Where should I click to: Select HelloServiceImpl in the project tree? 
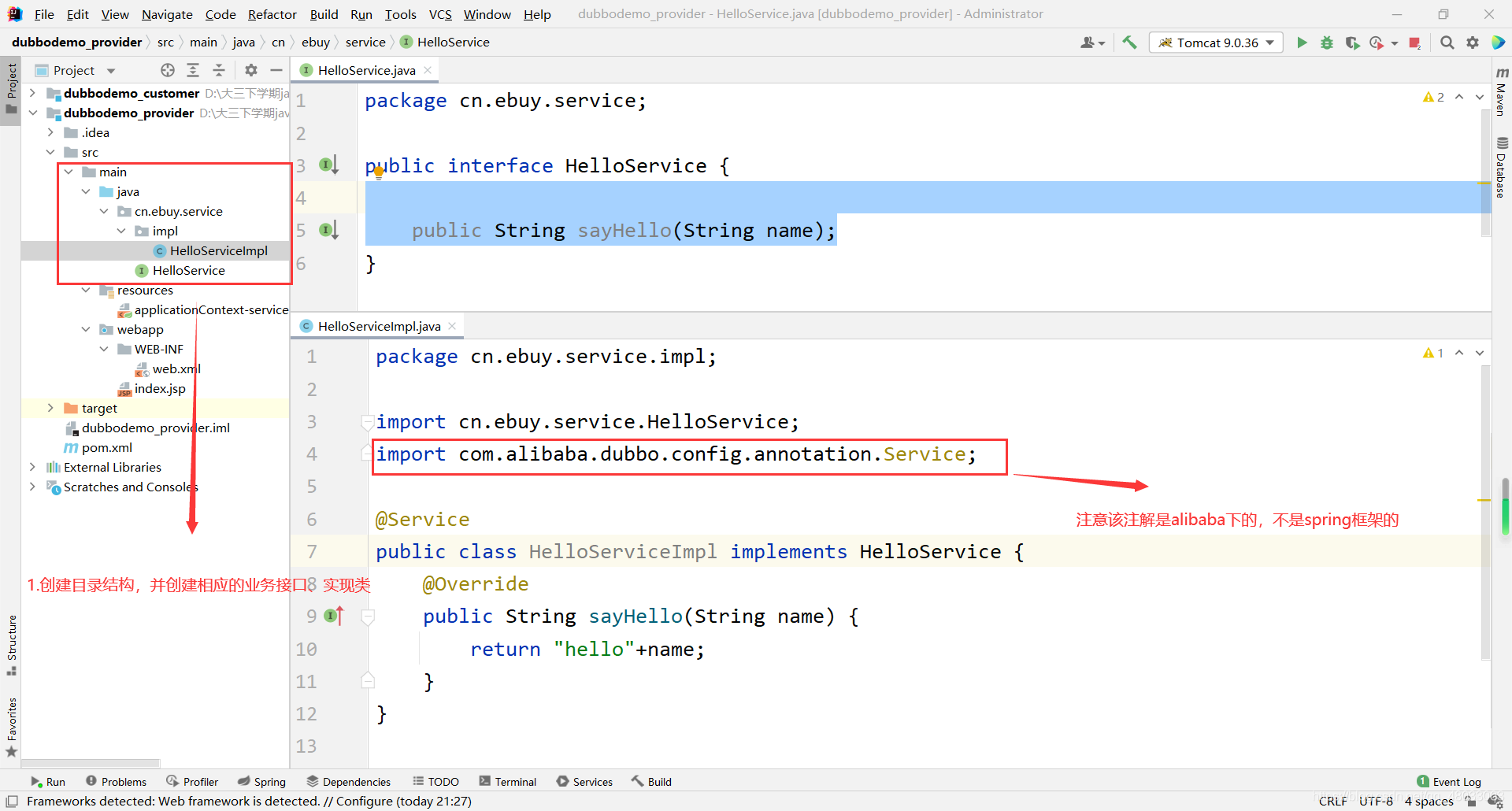point(218,250)
